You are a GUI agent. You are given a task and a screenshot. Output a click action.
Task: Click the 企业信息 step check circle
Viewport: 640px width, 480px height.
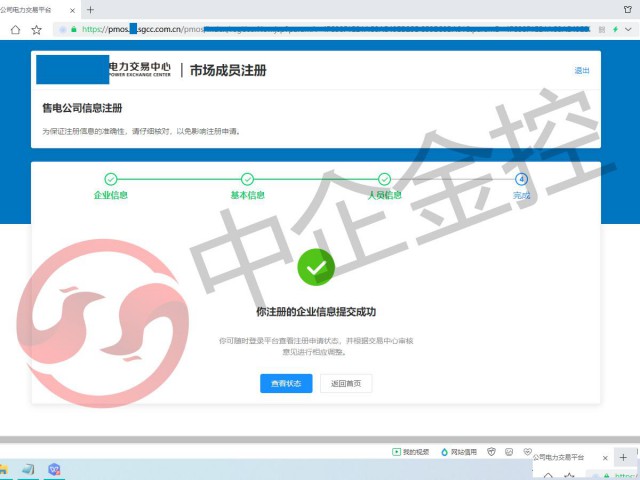coord(111,179)
